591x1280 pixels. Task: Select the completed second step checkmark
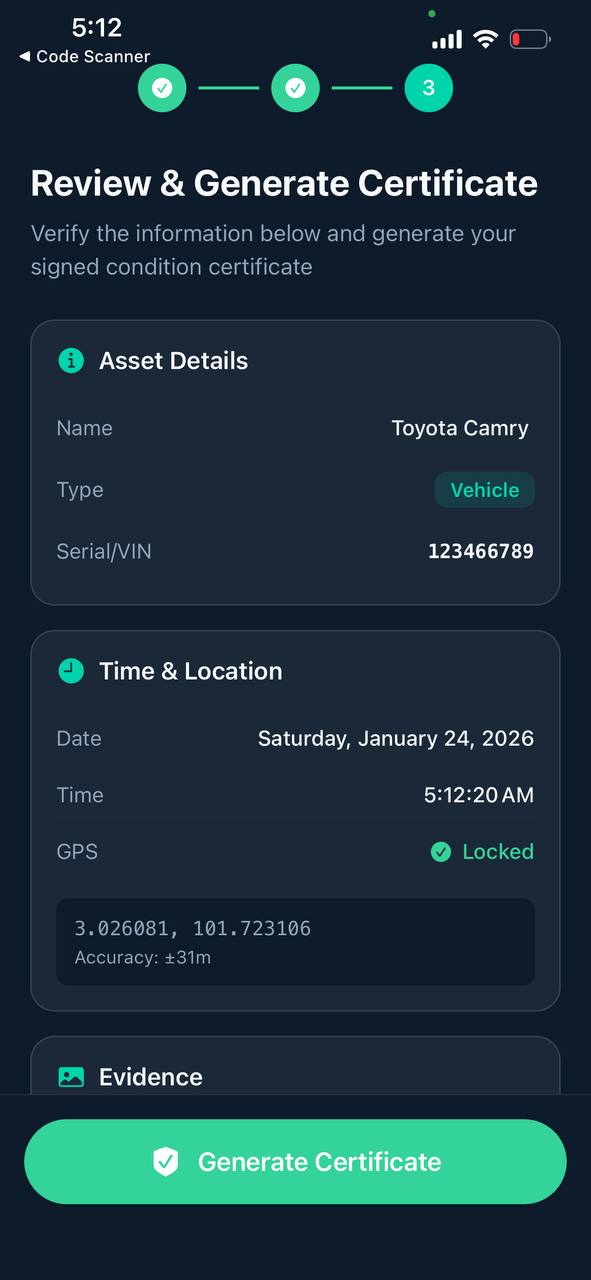pos(295,88)
